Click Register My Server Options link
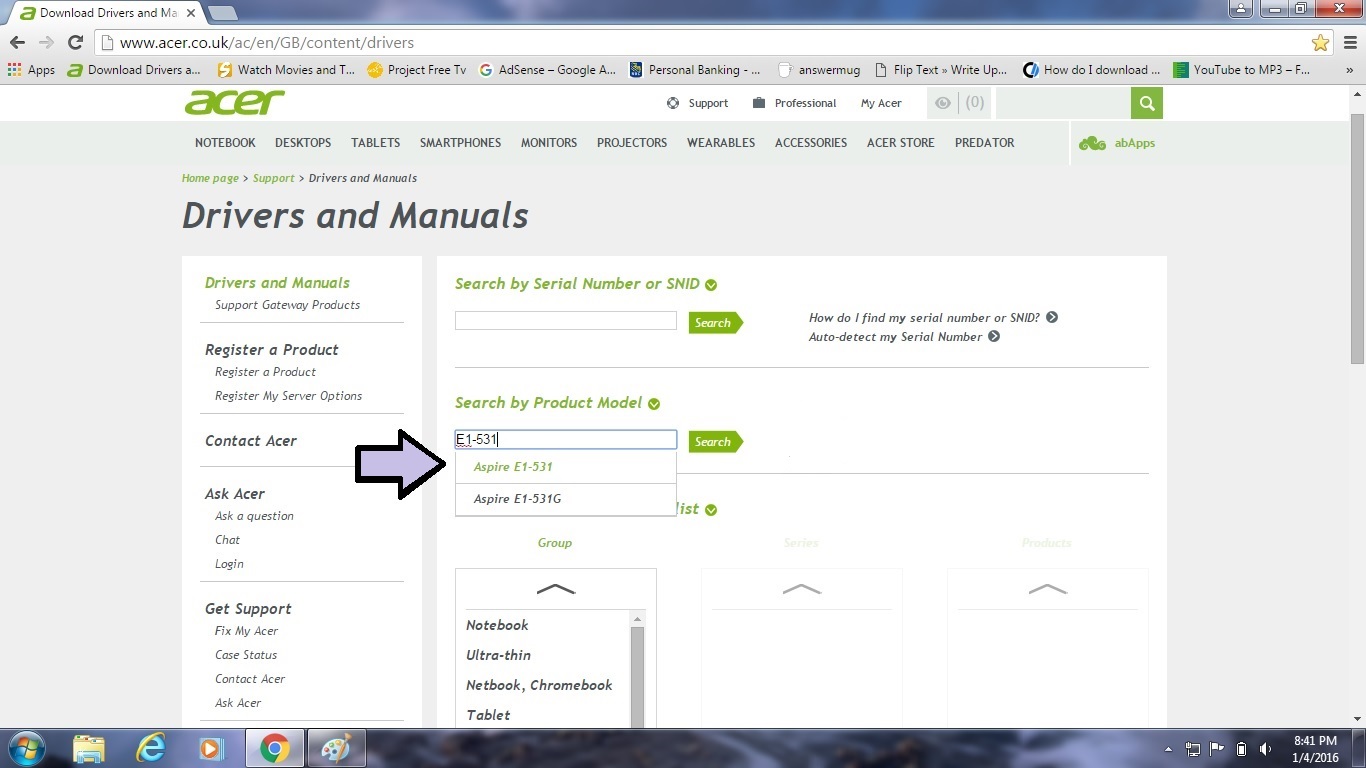 pyautogui.click(x=288, y=396)
